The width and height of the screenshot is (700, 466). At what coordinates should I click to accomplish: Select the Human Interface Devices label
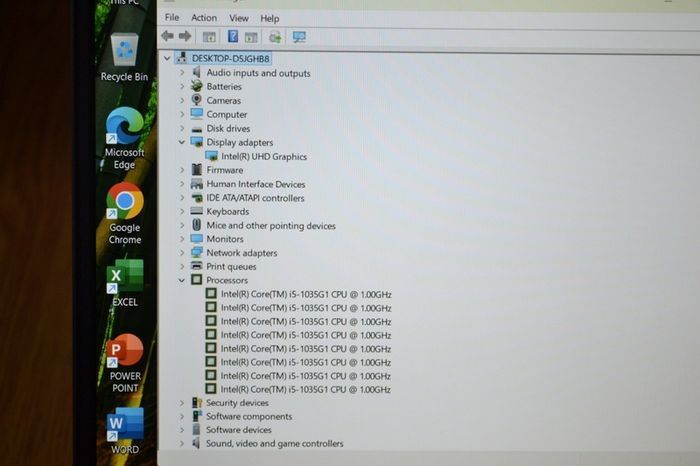(x=256, y=184)
